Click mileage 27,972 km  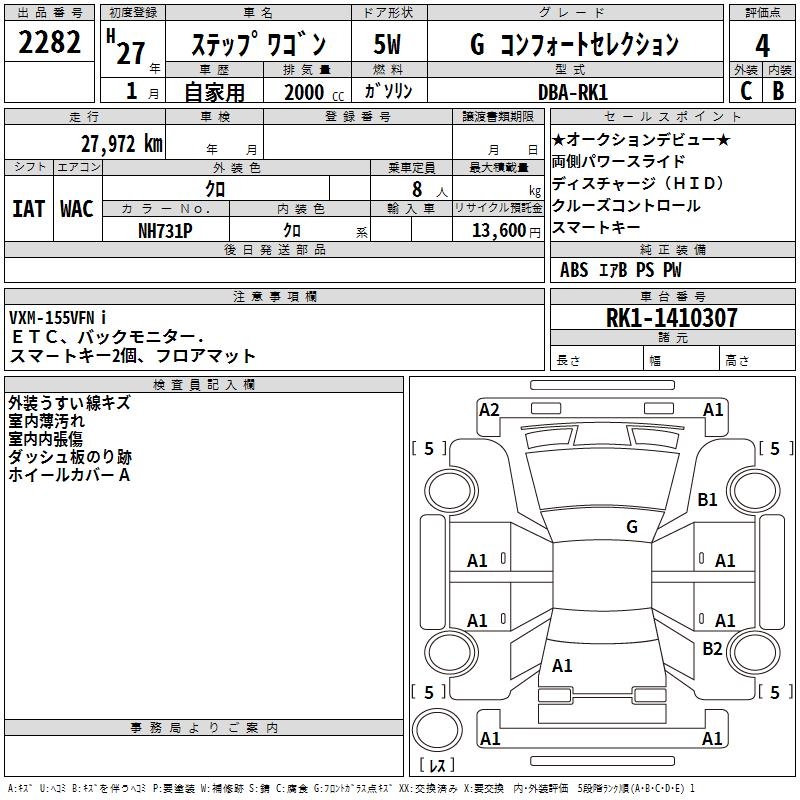point(122,144)
